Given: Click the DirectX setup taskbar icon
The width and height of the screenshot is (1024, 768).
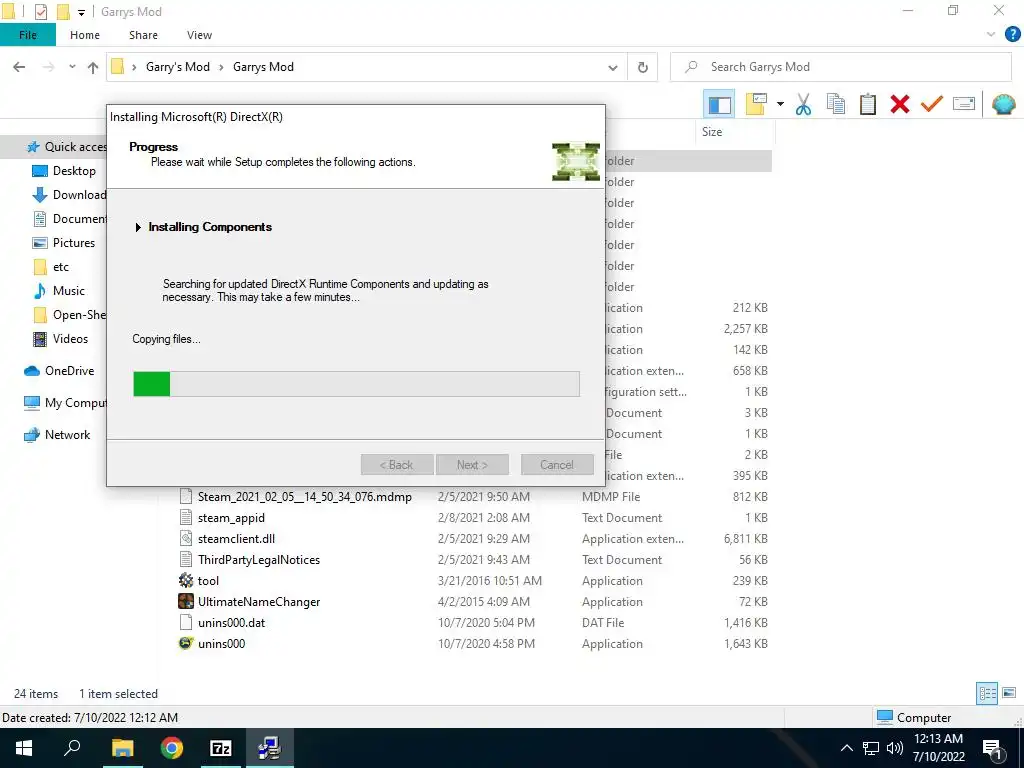Looking at the screenshot, I should [x=269, y=748].
